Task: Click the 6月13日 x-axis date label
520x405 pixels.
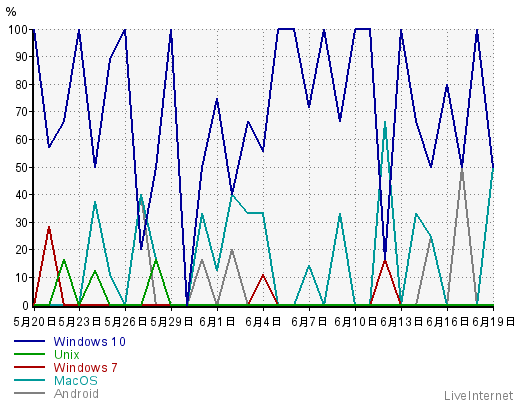Action: [401, 322]
